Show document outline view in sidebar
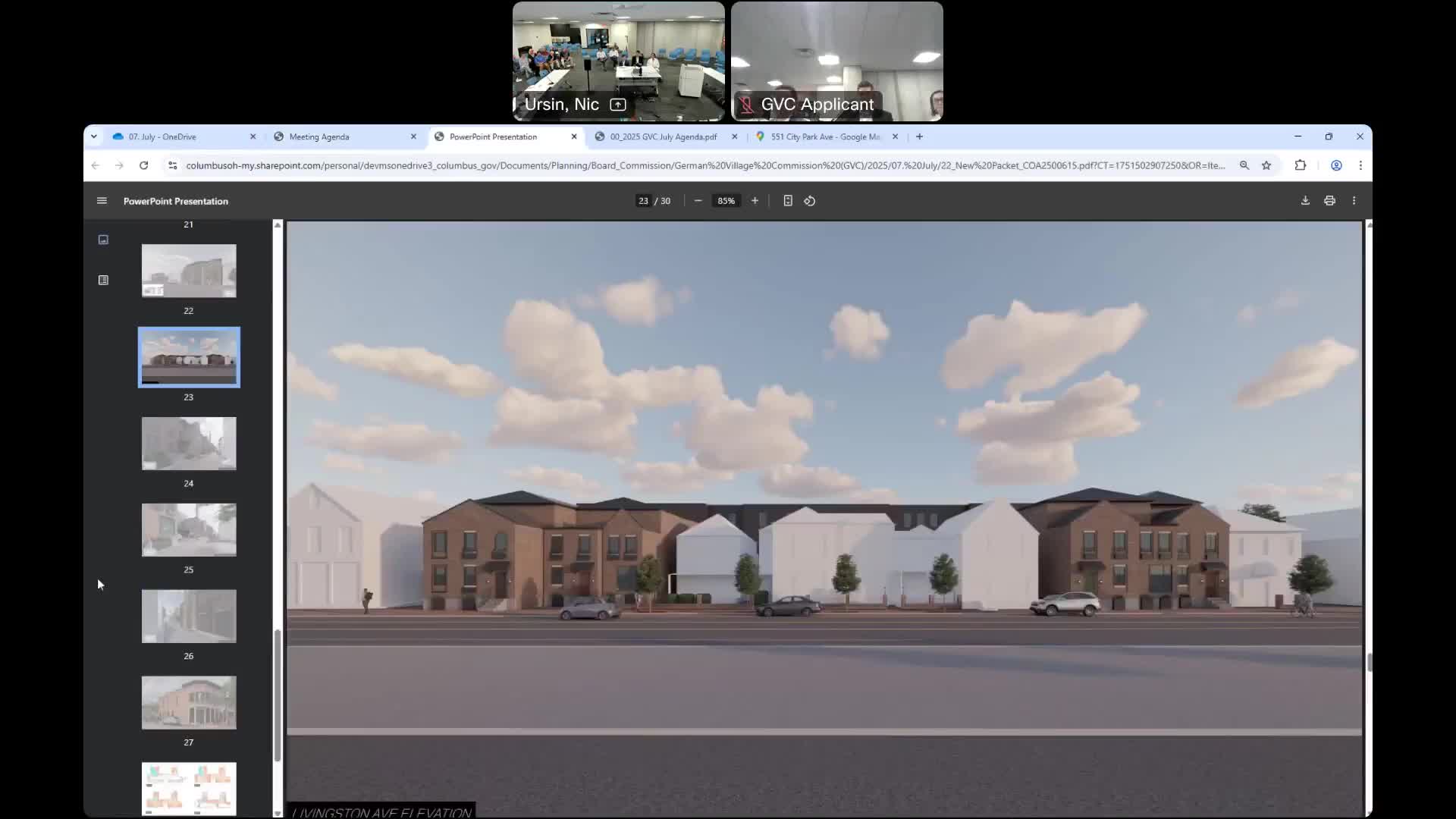 [103, 280]
